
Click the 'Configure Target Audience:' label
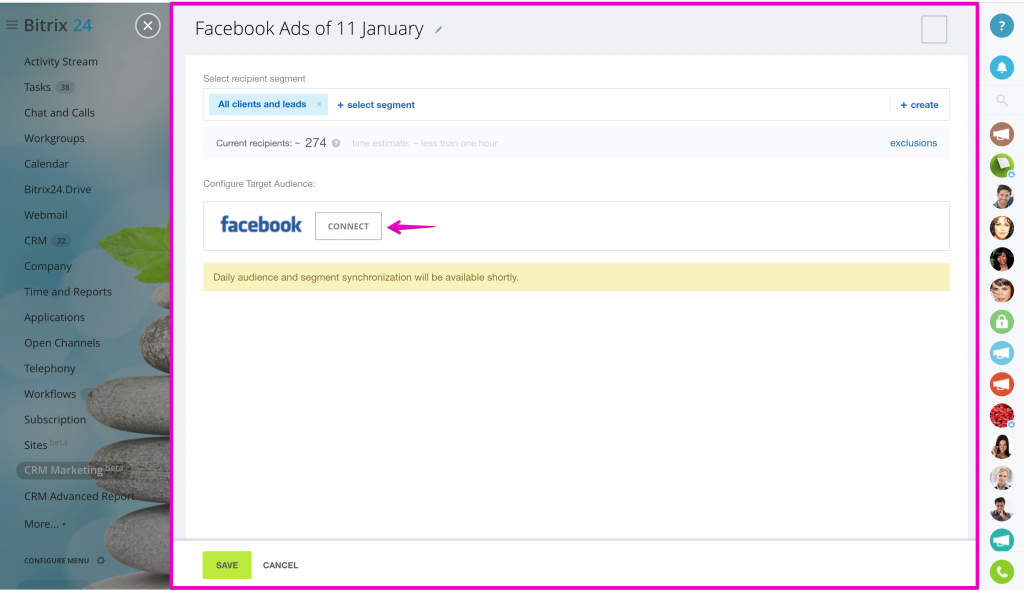point(259,184)
